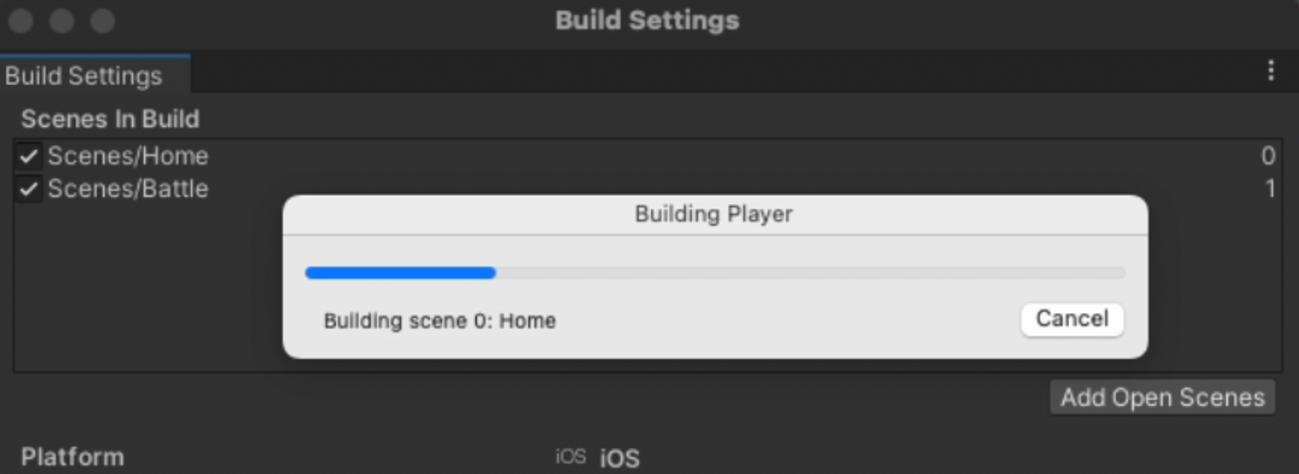
Task: Click the window zoom button
Action: coord(102,21)
